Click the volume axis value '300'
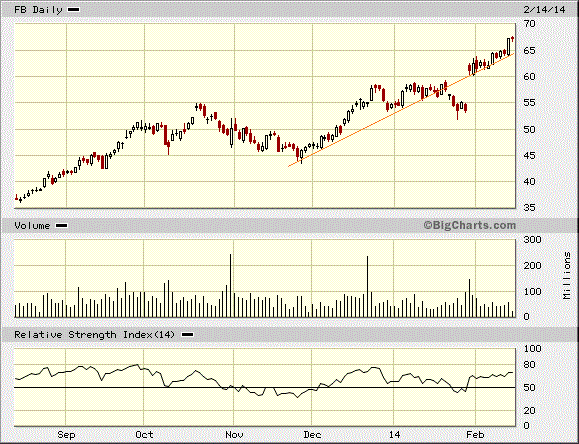 [x=532, y=240]
